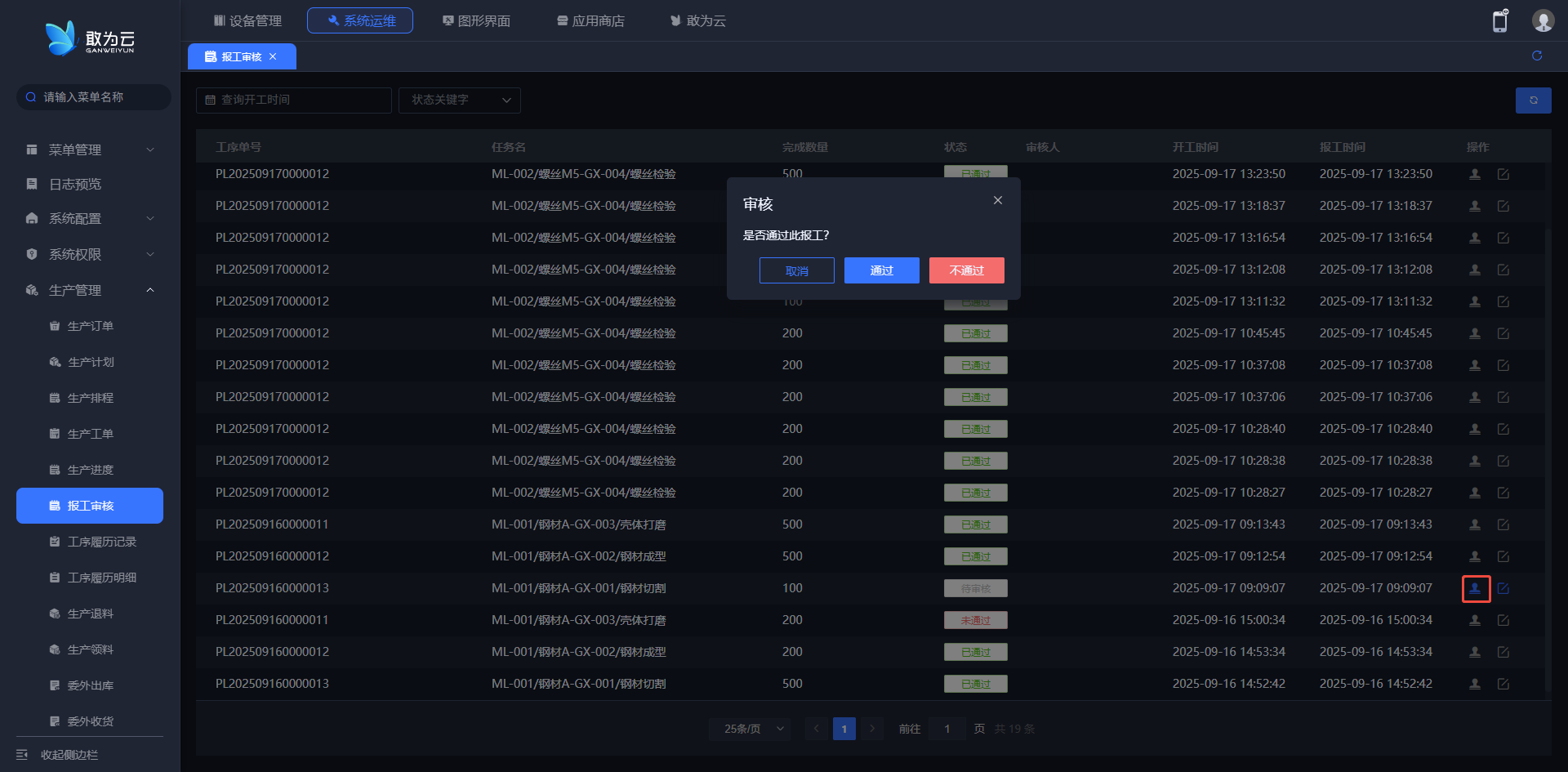Image resolution: width=1568 pixels, height=772 pixels.
Task: Click the 取消 cancel button
Action: 796,270
